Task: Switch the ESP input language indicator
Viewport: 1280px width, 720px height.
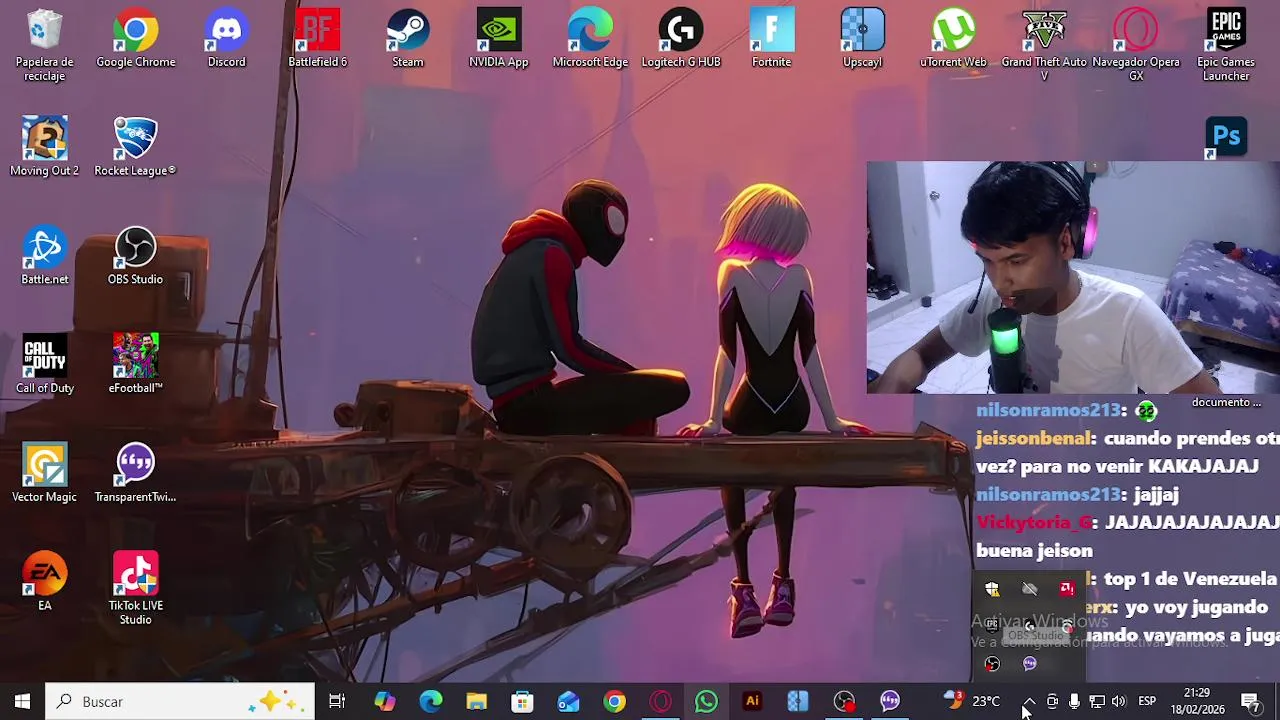Action: tap(1147, 702)
